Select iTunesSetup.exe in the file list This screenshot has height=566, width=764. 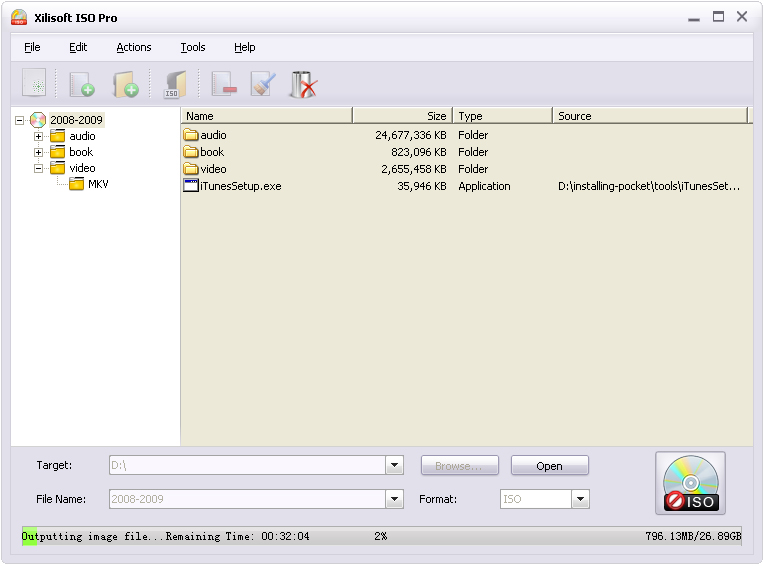tap(240, 186)
